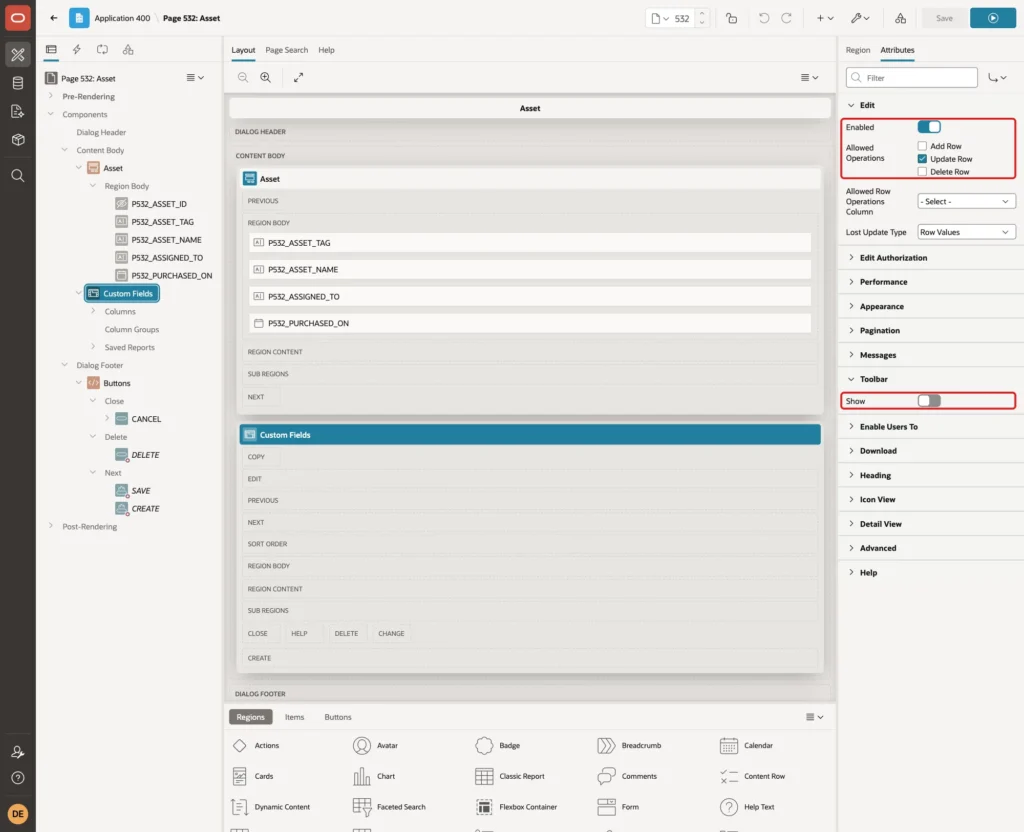Viewport: 1024px width, 832px height.
Task: Select the Classic Report region in gallery
Action: pyautogui.click(x=510, y=776)
